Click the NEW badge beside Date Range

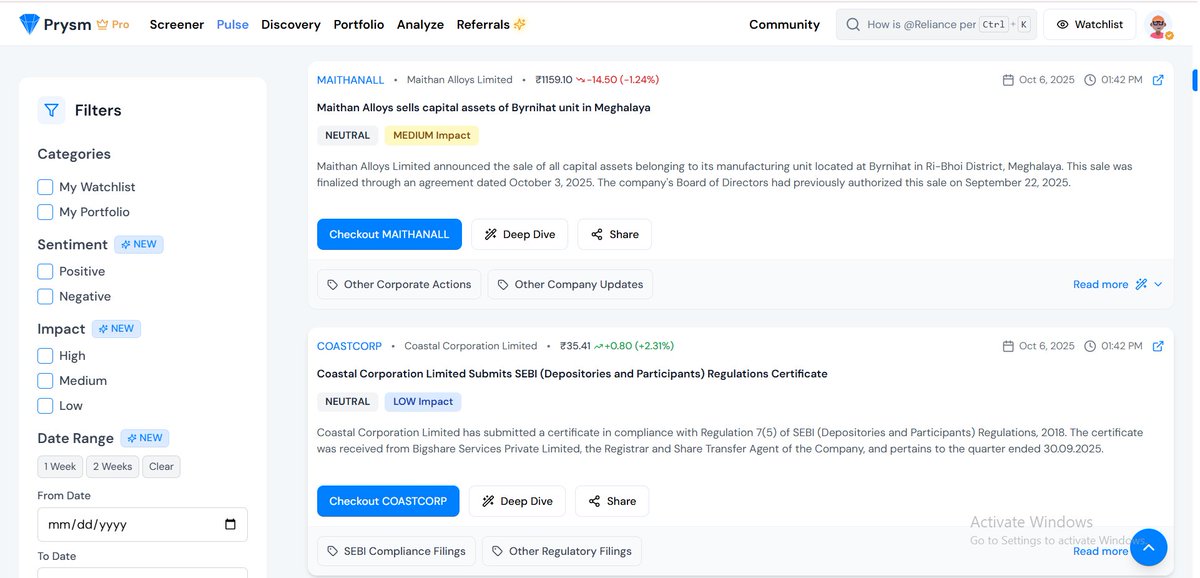(x=145, y=437)
